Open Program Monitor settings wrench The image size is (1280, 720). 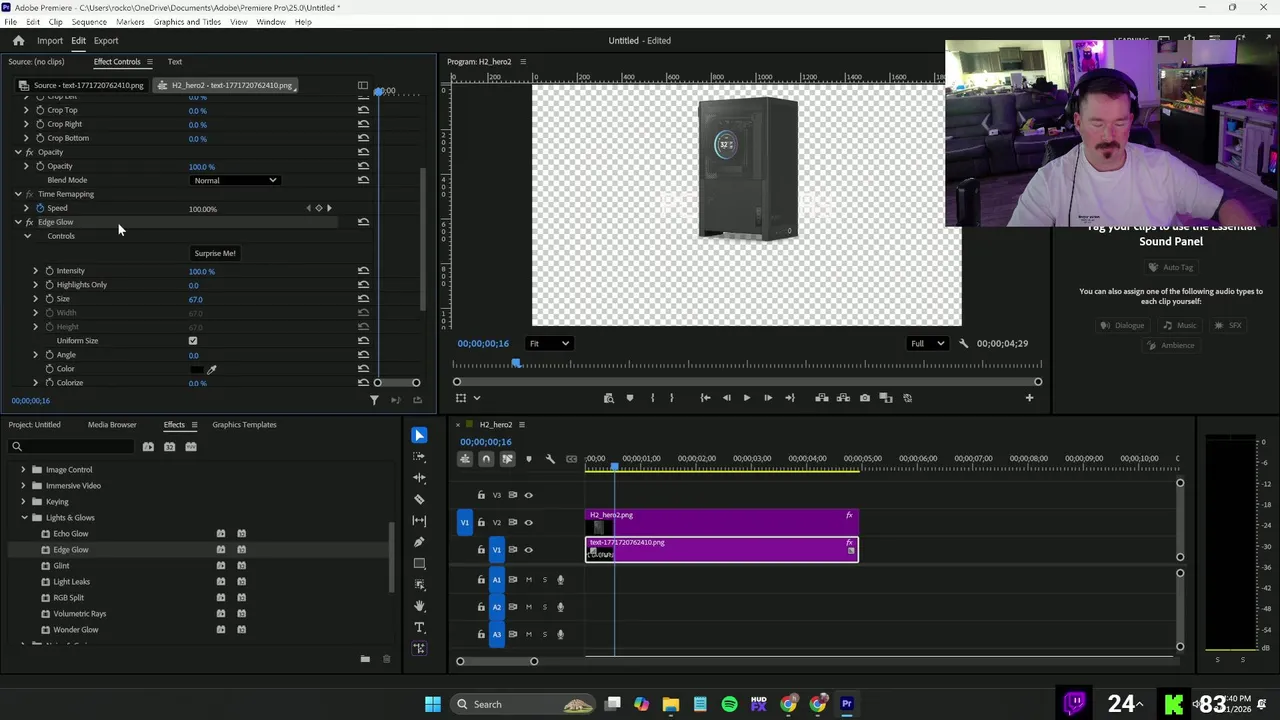(x=963, y=343)
